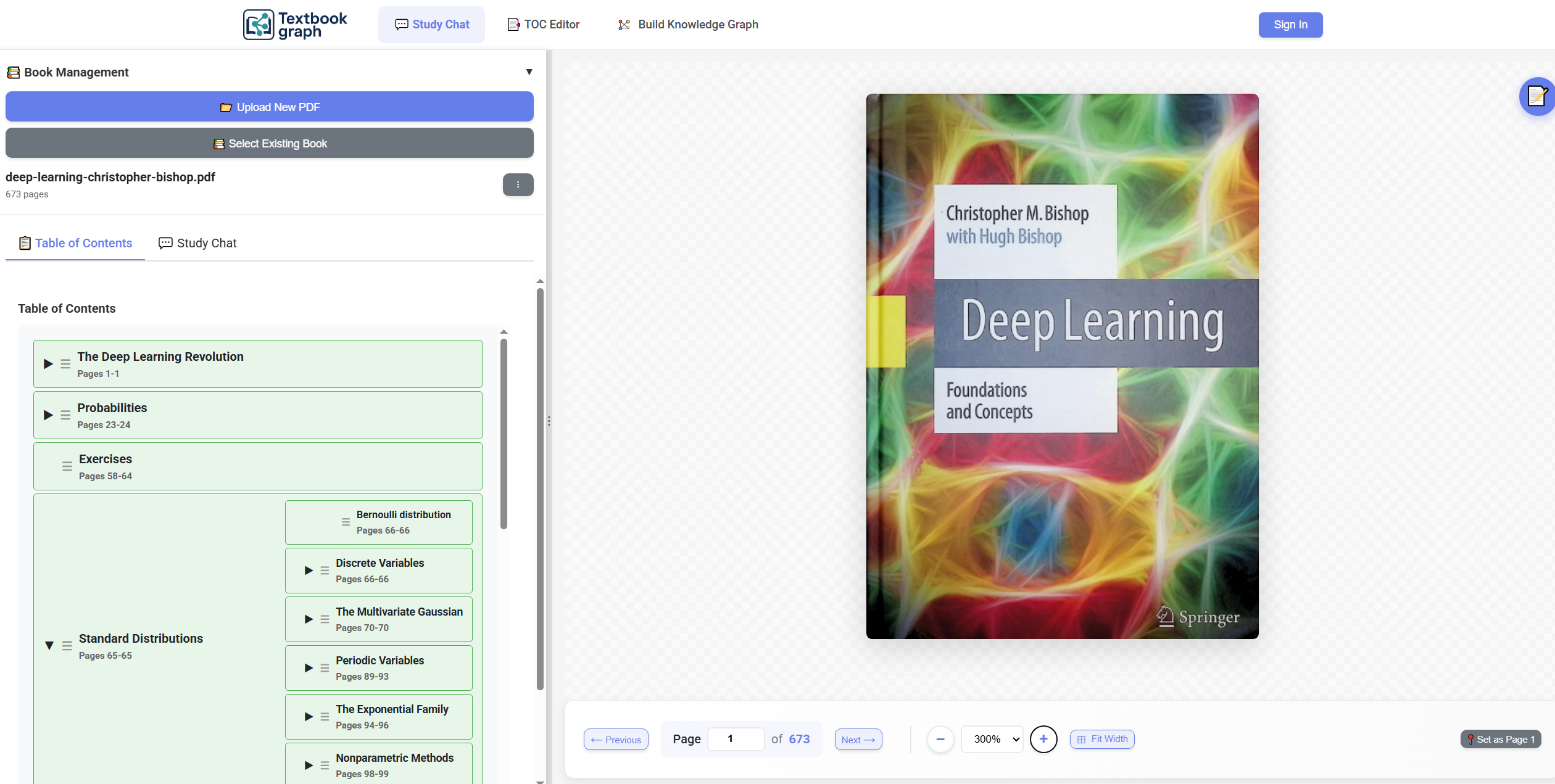1555x784 pixels.
Task: Click drag handle for The Deep Learning Revolution
Action: 65,364
